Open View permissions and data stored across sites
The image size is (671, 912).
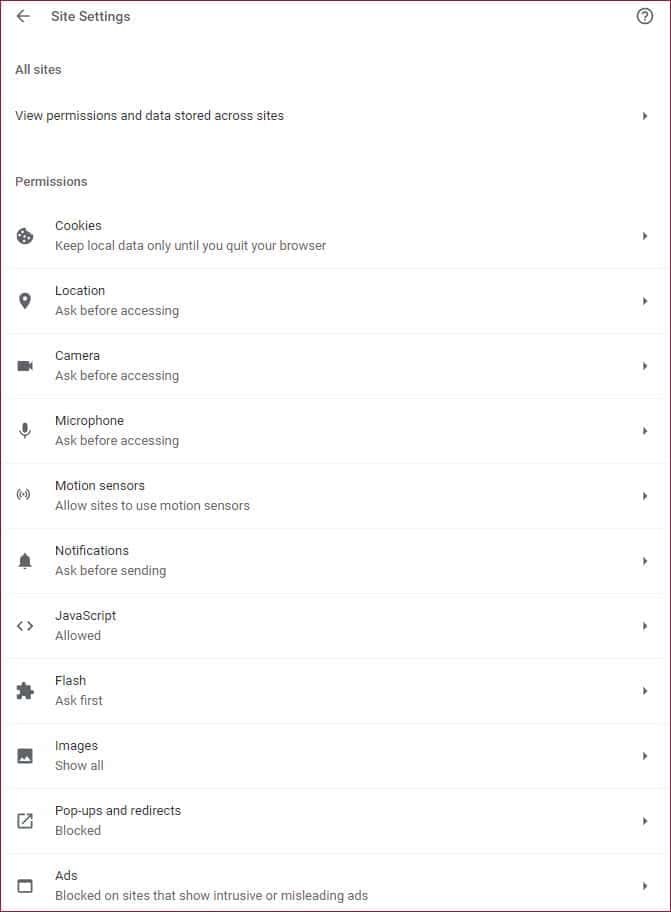point(336,116)
